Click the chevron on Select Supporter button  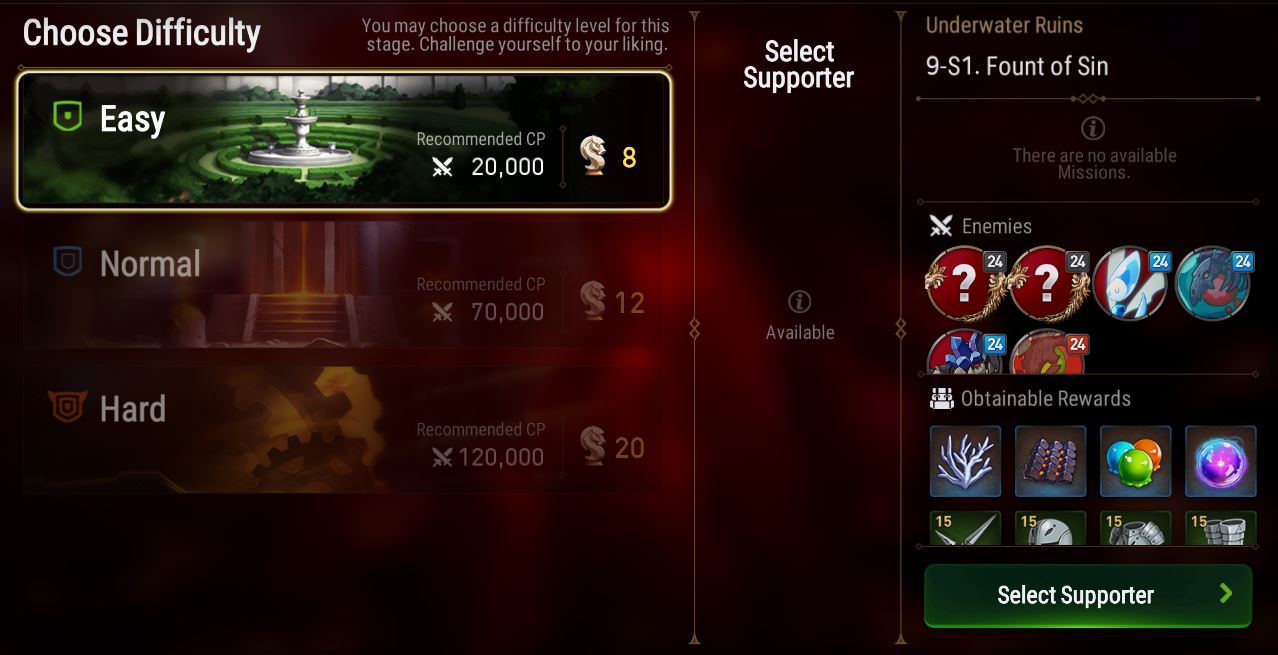point(1226,594)
